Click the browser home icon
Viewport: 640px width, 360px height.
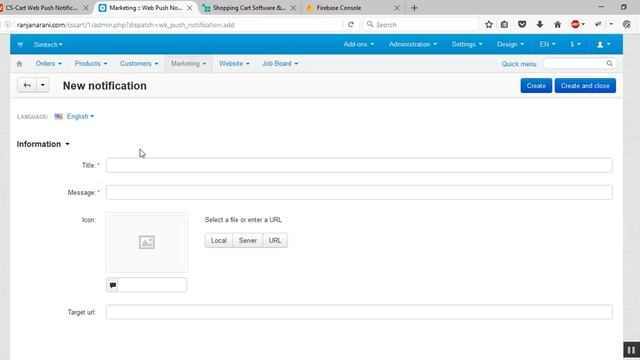point(557,24)
